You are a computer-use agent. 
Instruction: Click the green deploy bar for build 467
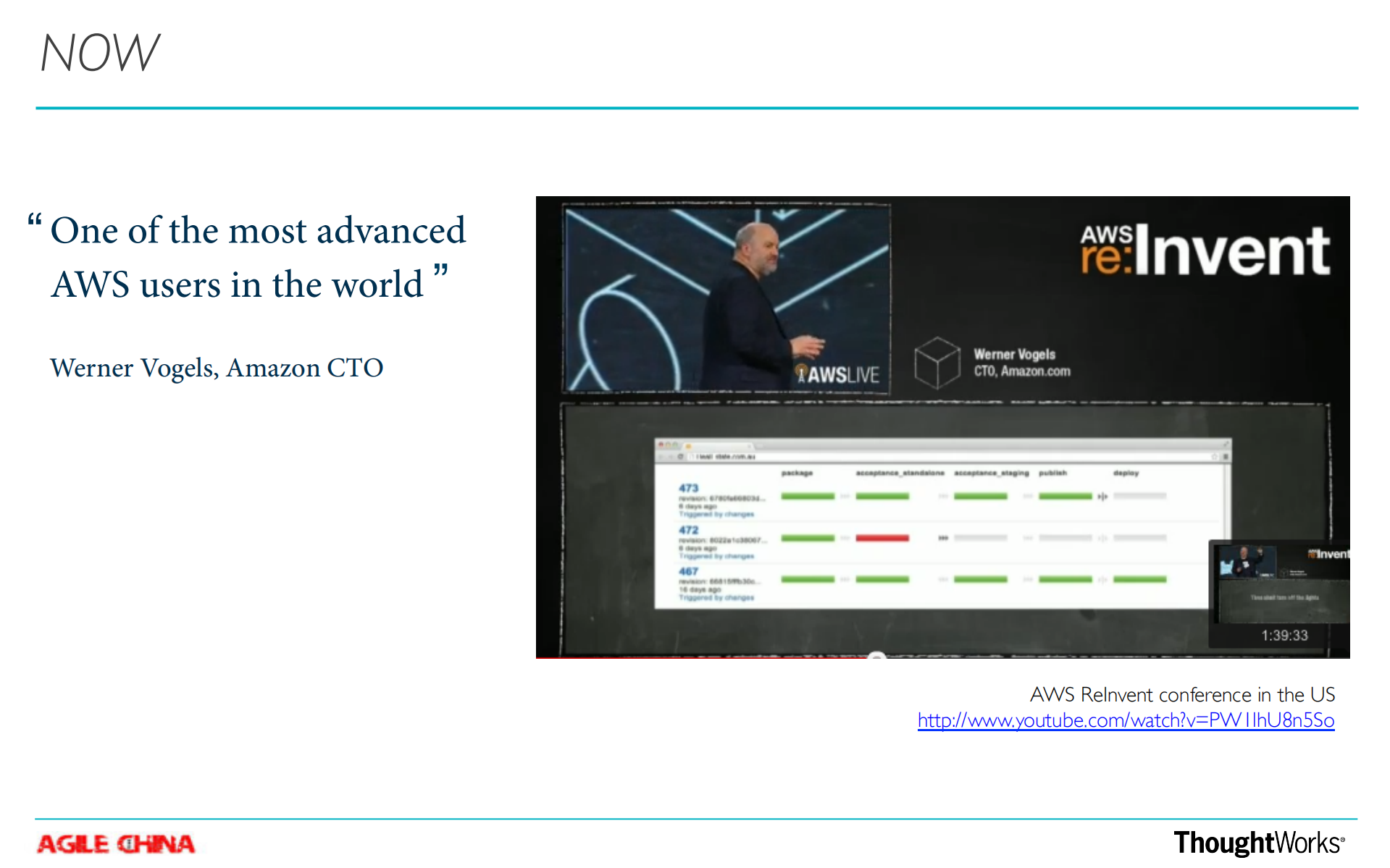pos(1139,579)
